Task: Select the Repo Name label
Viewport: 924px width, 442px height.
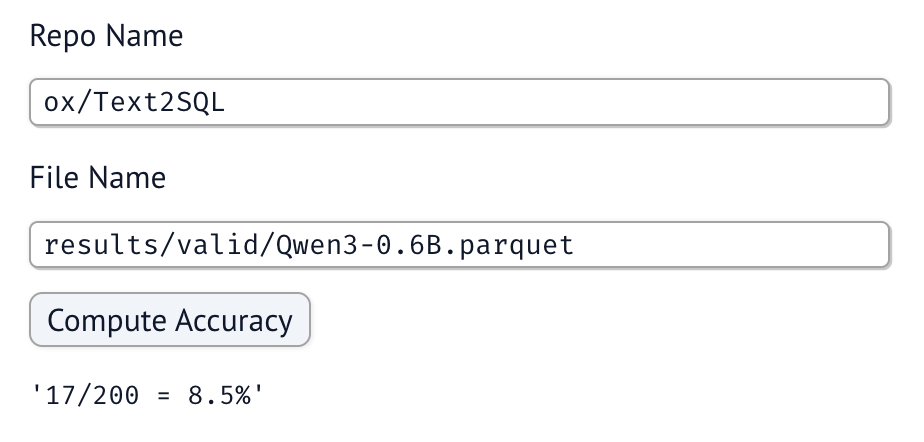Action: pos(106,35)
